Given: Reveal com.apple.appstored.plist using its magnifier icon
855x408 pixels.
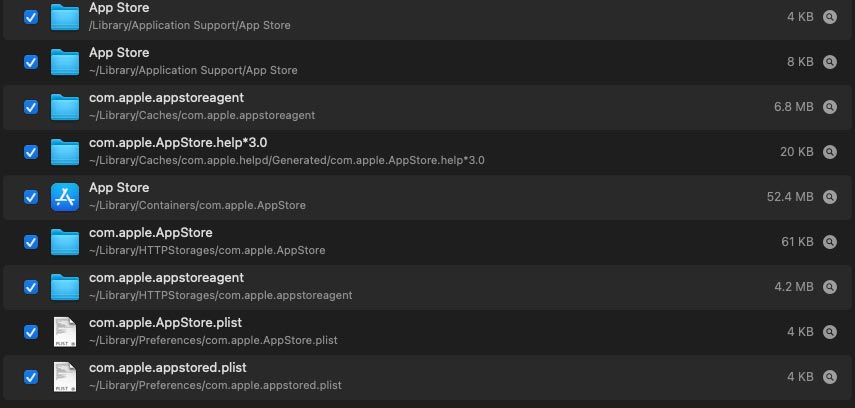Looking at the screenshot, I should coord(829,377).
